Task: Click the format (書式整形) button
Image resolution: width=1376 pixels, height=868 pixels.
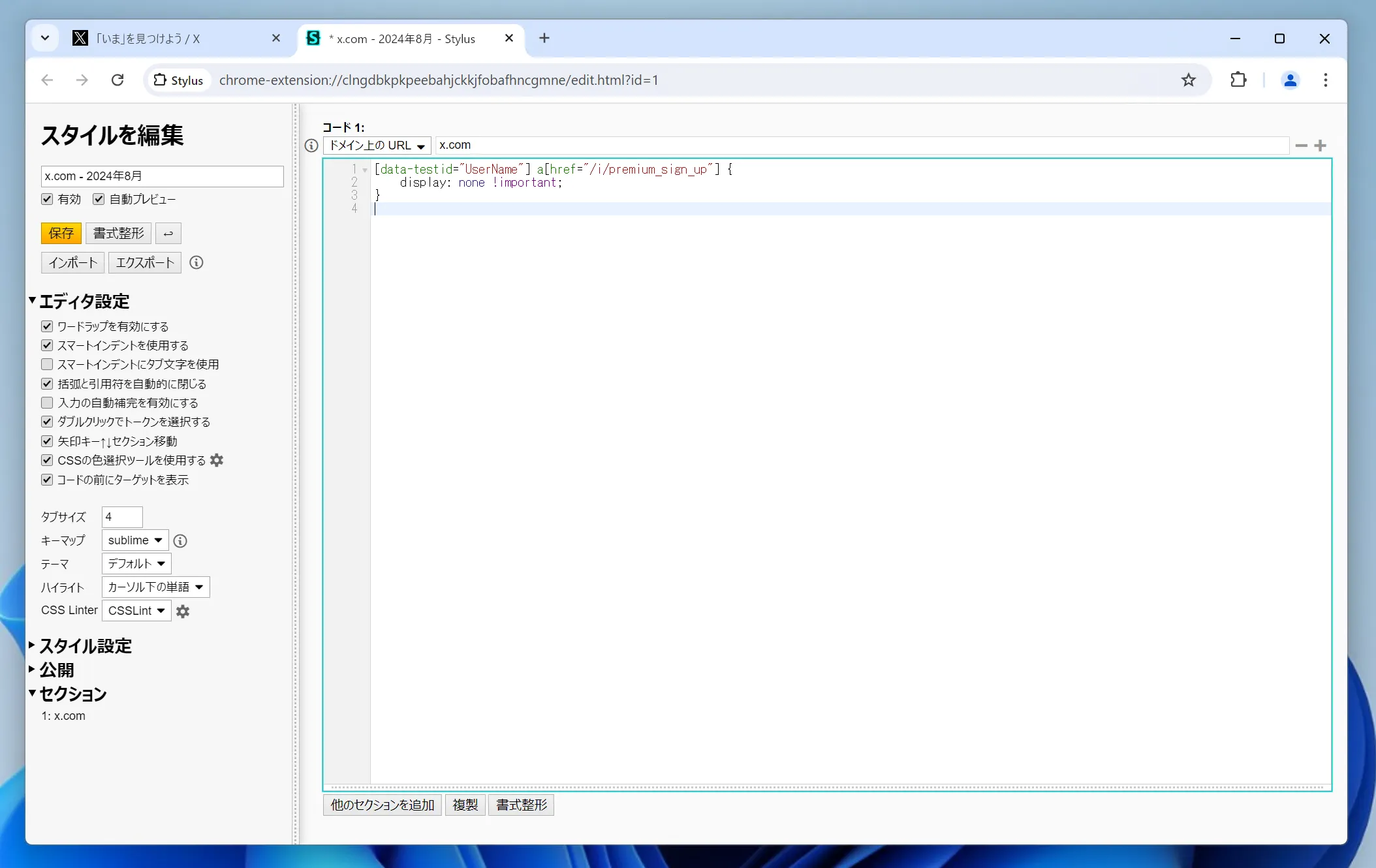Action: (x=118, y=233)
